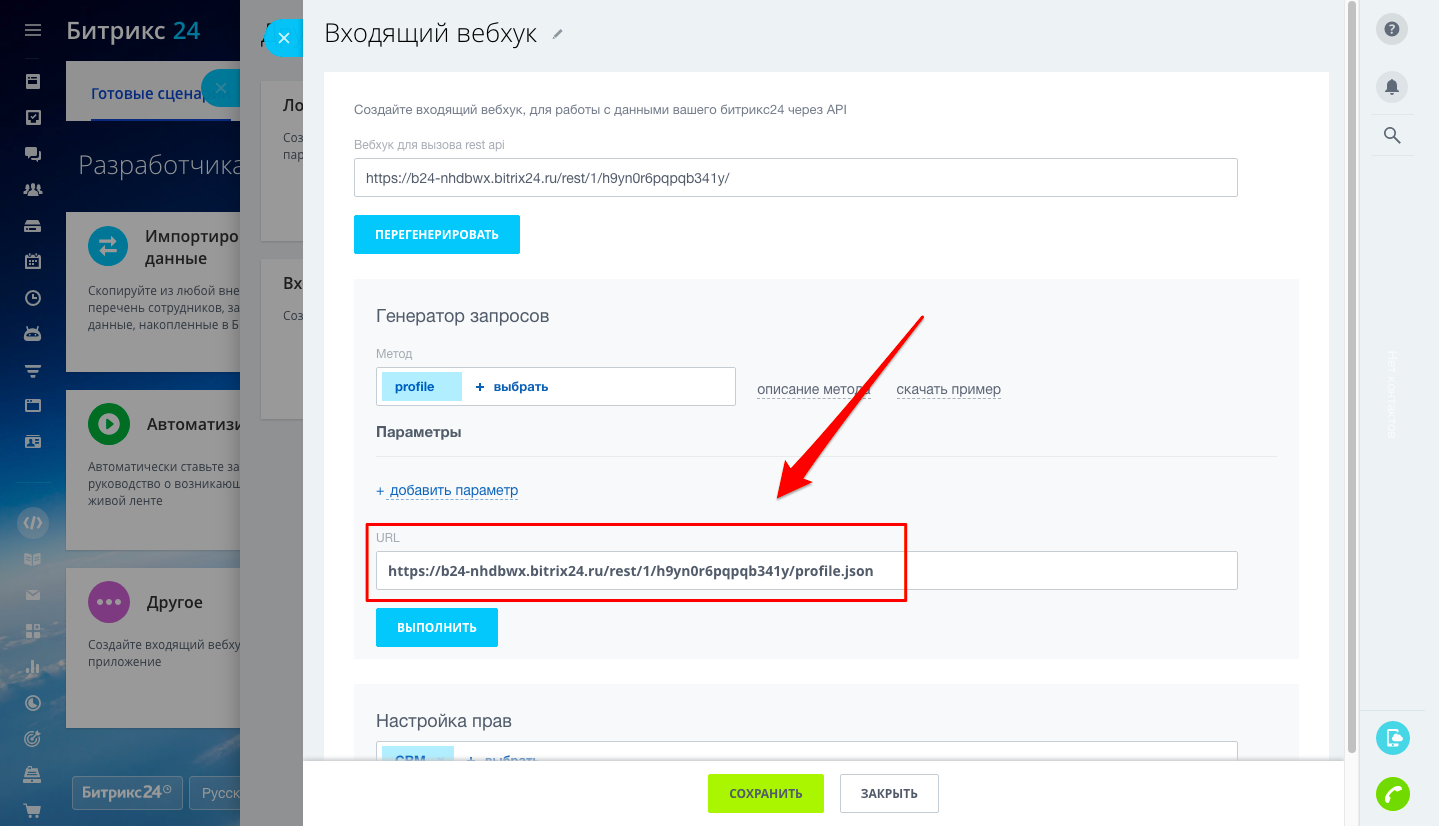
Task: Open the chat bubbles icon in sidebar
Action: tap(33, 154)
